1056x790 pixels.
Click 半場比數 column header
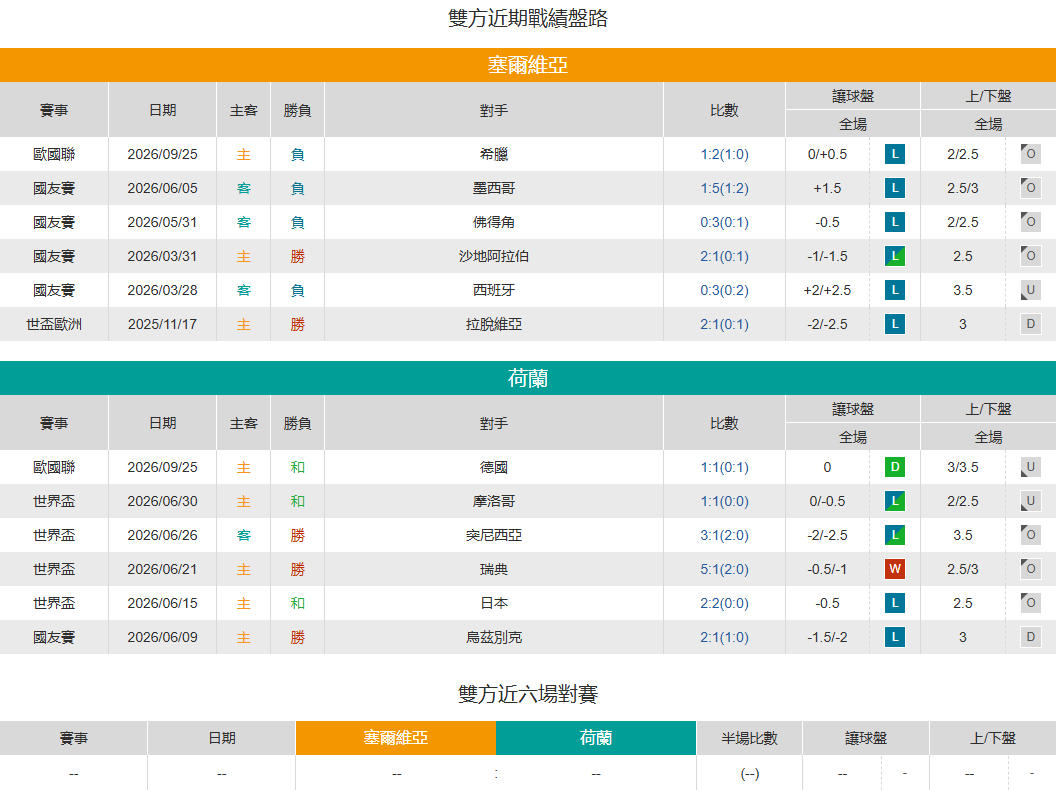click(749, 738)
